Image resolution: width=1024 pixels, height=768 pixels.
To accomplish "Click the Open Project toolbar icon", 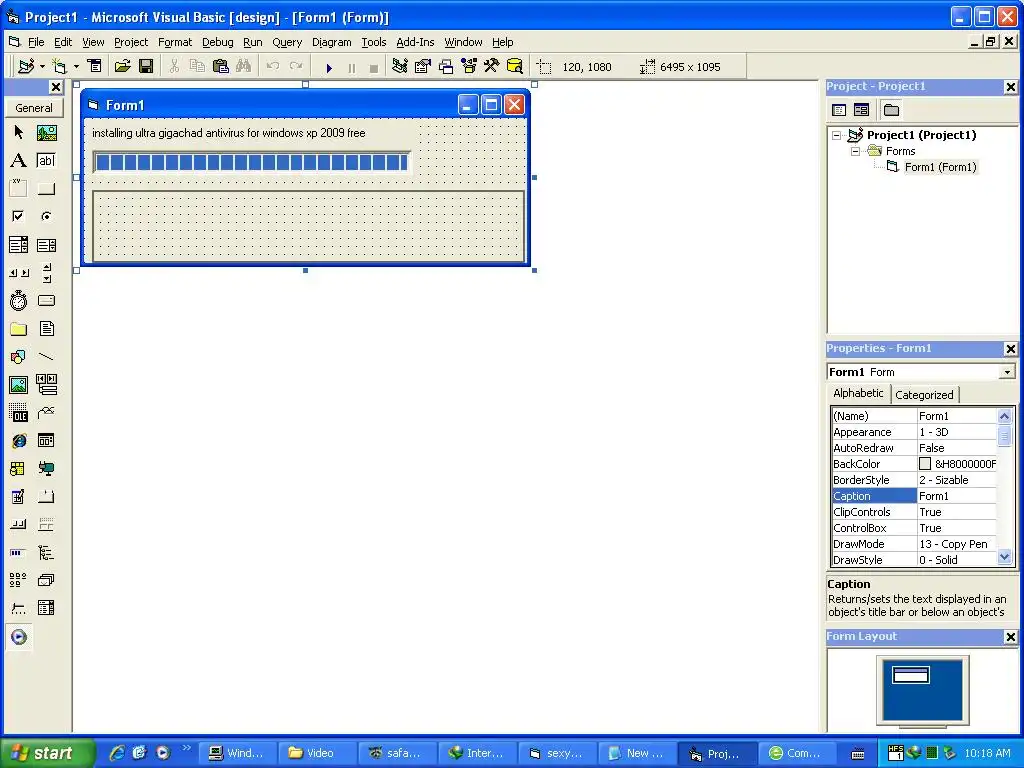I will 122,66.
